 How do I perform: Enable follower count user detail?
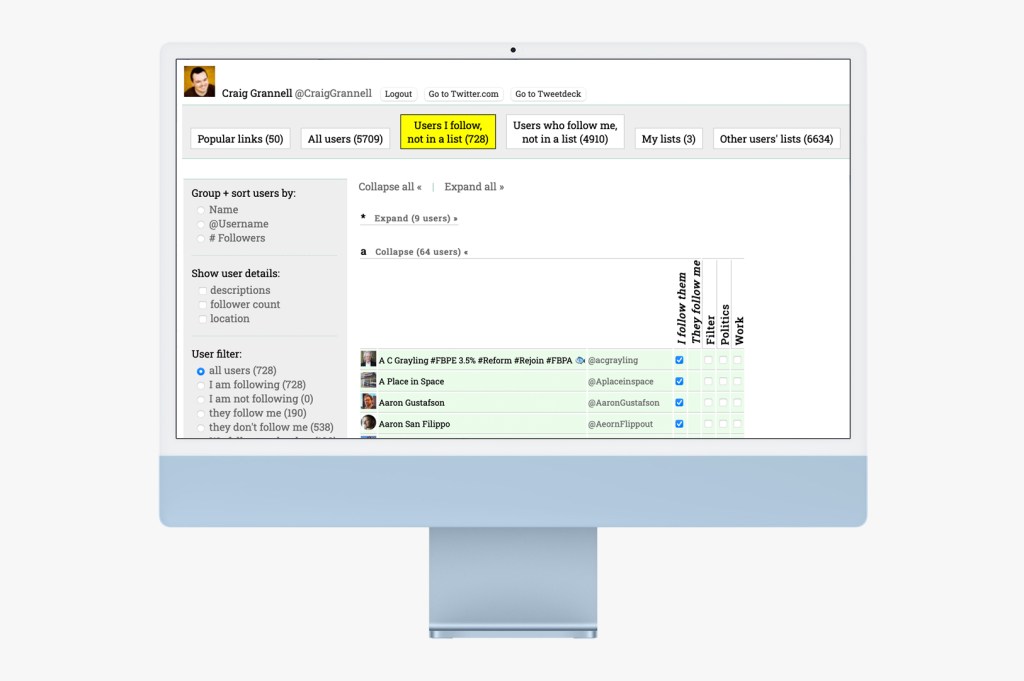click(x=202, y=305)
